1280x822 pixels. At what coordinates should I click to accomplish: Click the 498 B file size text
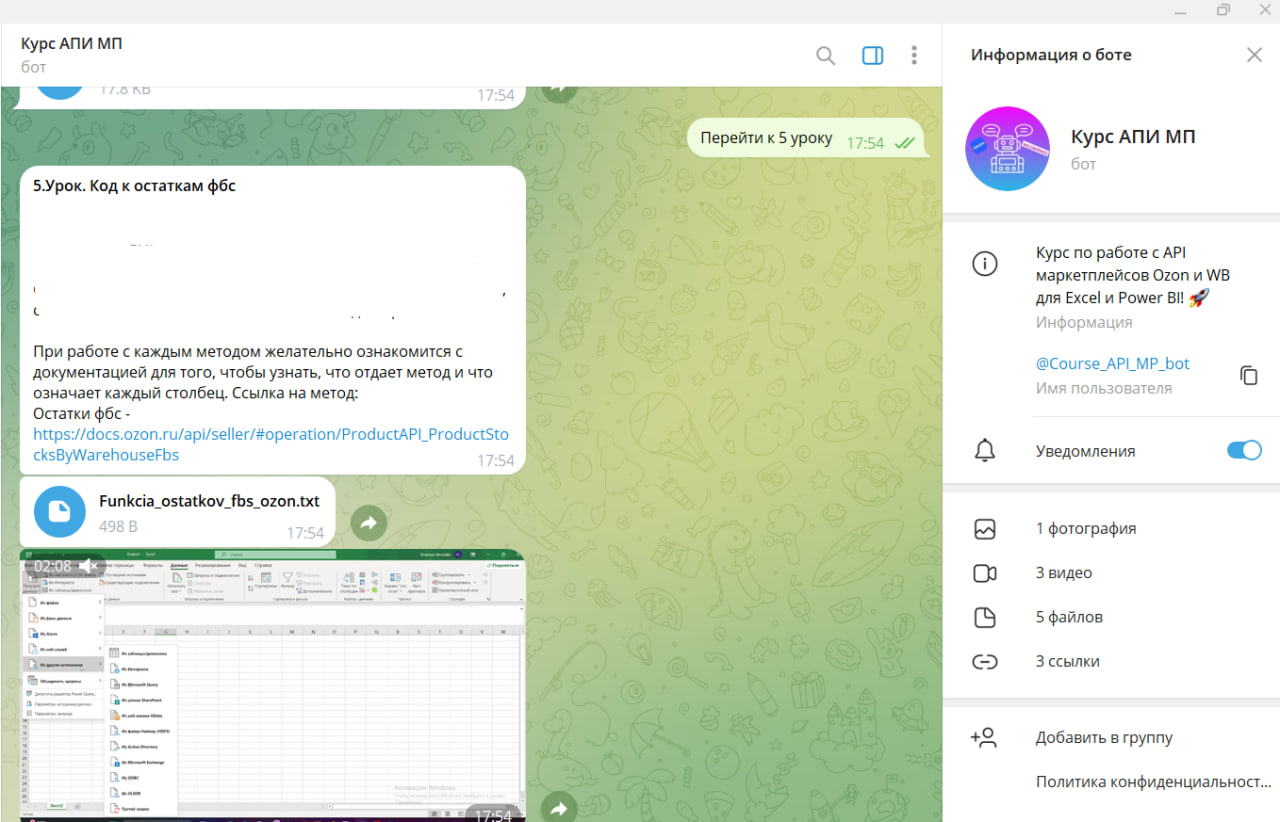pos(118,526)
